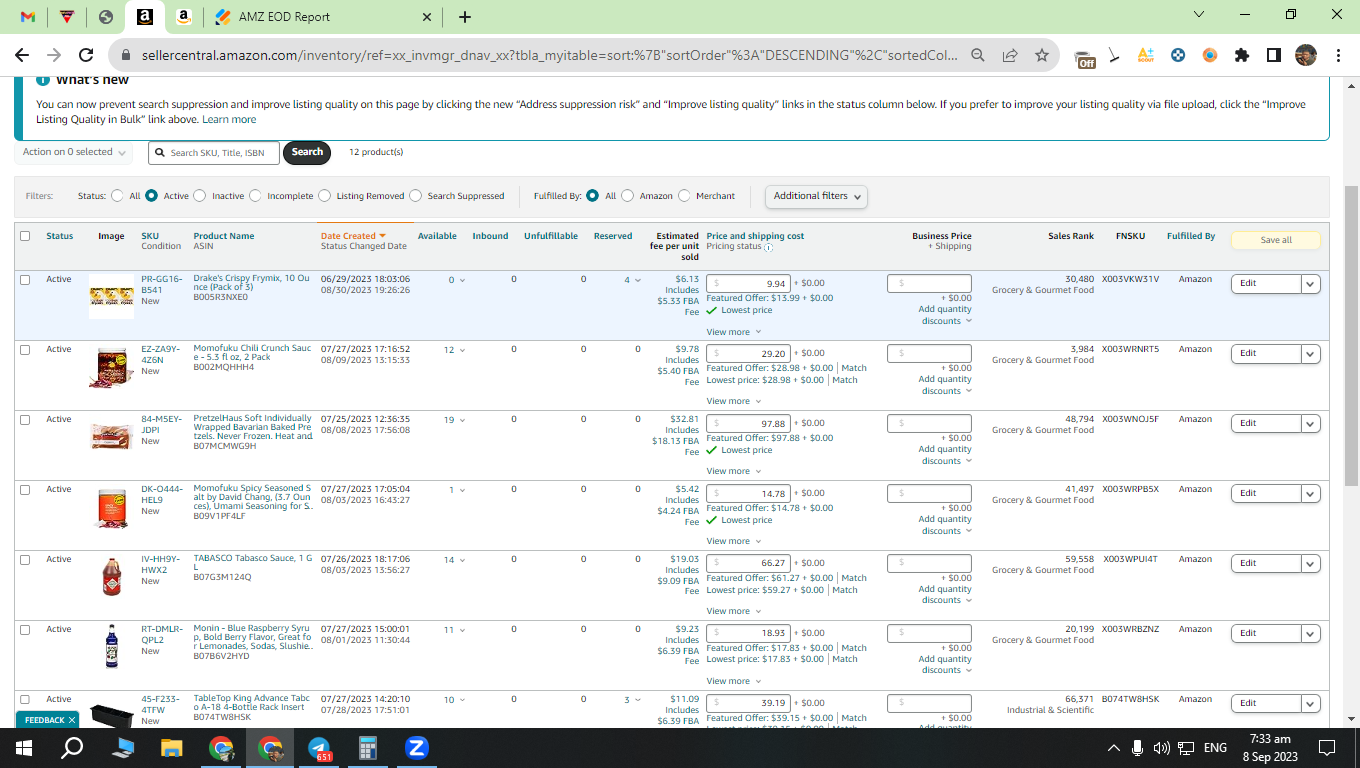The image size is (1360, 768).
Task: Open the Chrome tab search chevron
Action: tap(1199, 15)
